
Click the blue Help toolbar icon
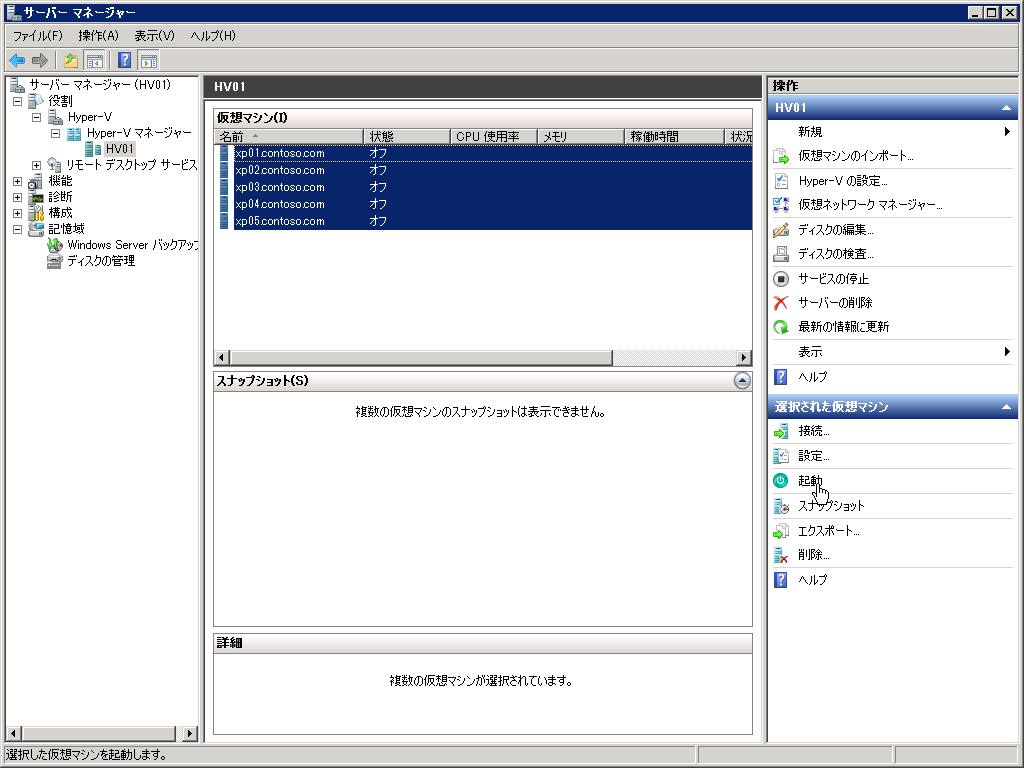click(x=124, y=61)
